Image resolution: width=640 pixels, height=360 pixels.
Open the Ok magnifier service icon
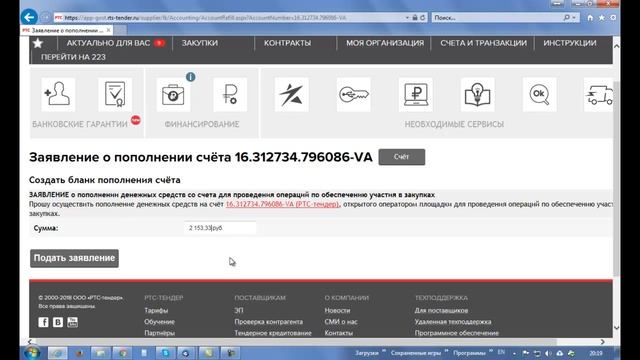(540, 94)
